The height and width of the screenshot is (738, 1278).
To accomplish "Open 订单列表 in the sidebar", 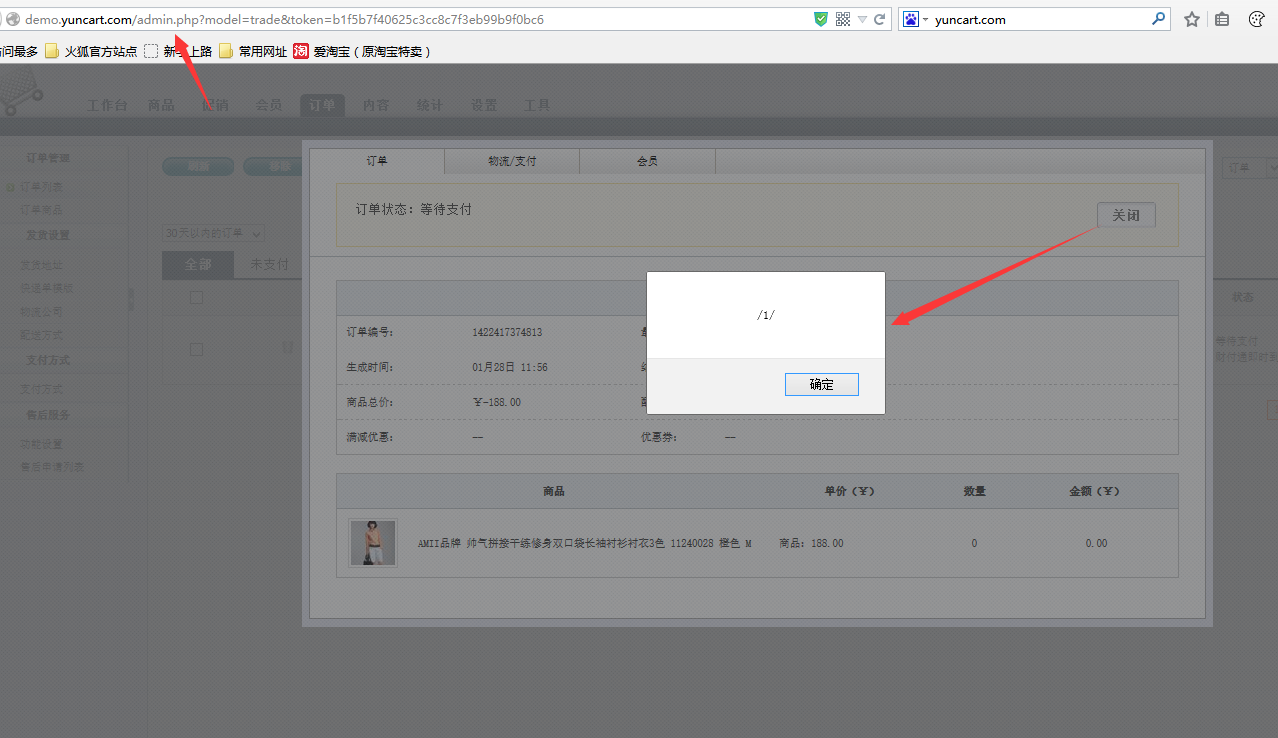I will click(42, 187).
